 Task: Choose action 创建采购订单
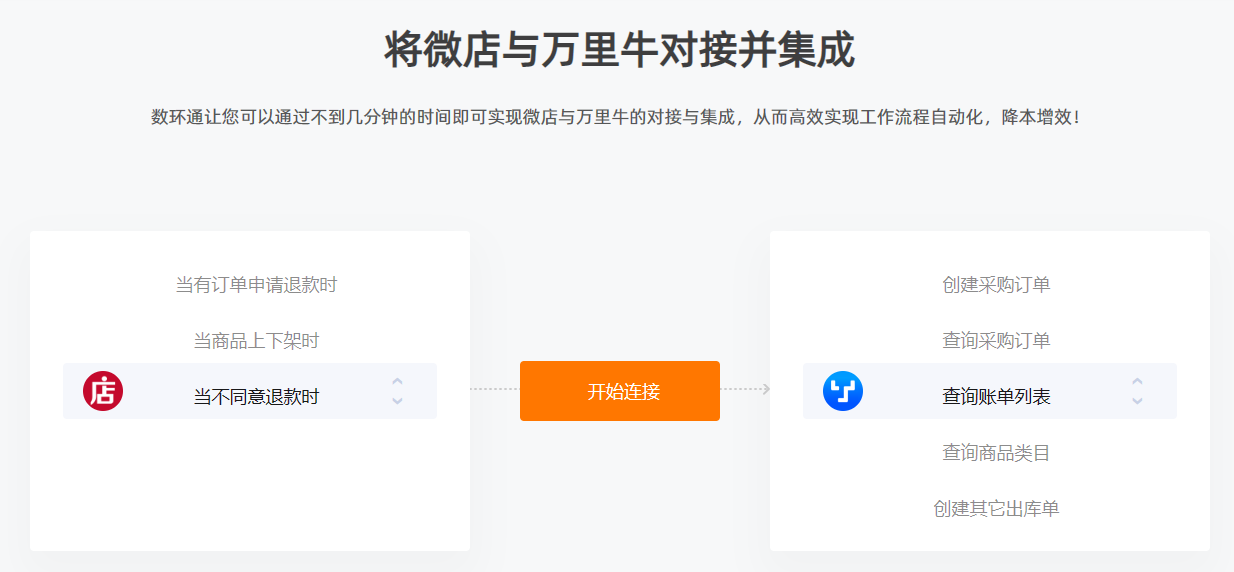pyautogui.click(x=996, y=285)
